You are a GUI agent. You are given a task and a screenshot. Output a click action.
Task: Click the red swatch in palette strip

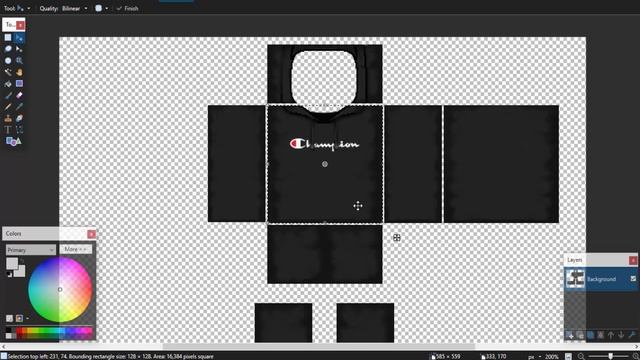click(20, 330)
